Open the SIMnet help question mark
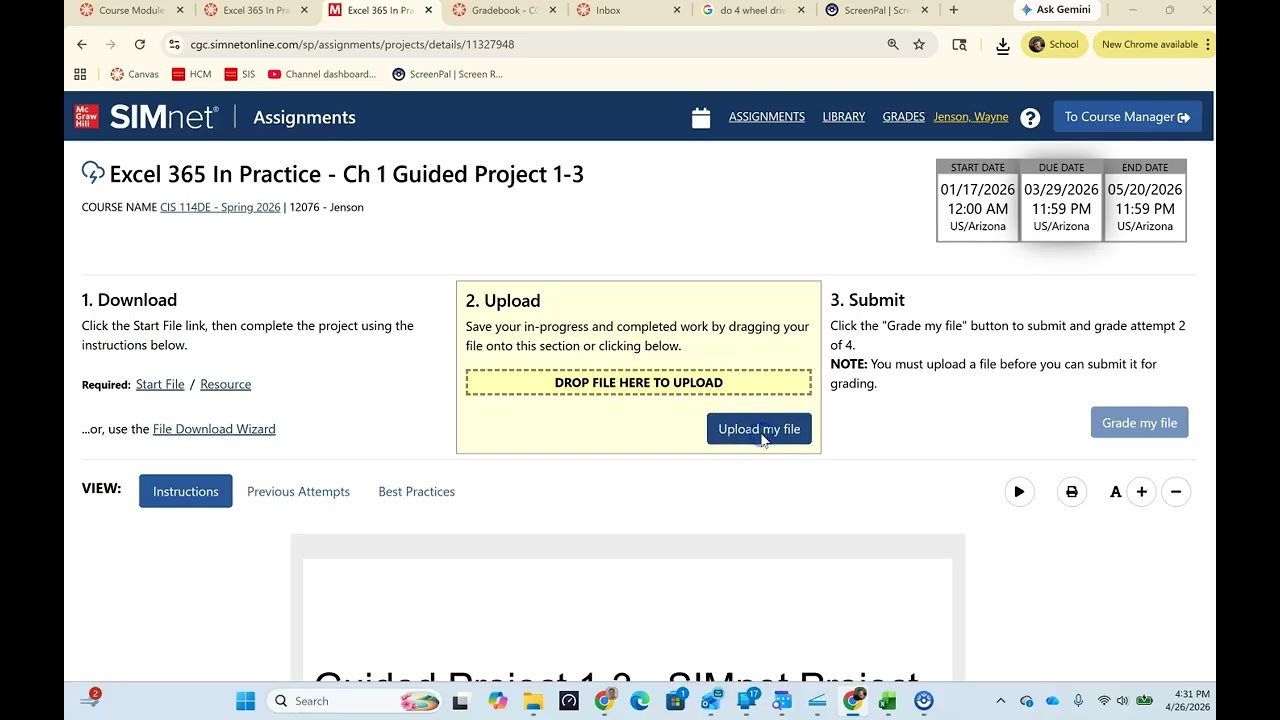Screen dimensions: 1280x720 tap(1030, 118)
